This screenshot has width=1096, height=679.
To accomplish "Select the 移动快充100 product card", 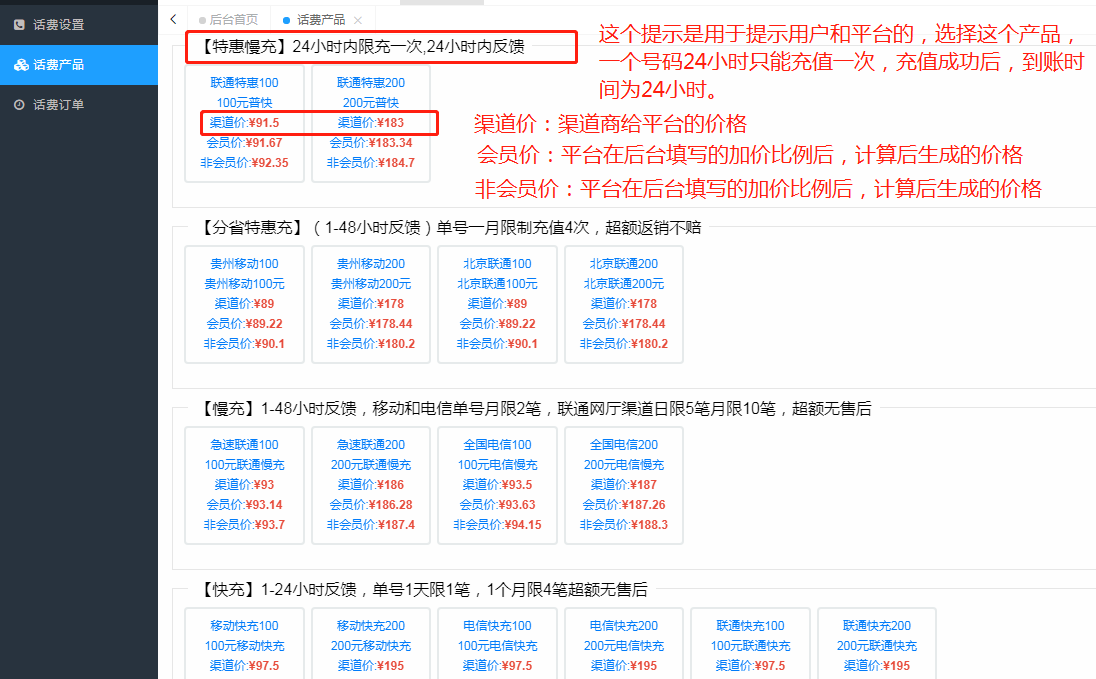I will (245, 643).
